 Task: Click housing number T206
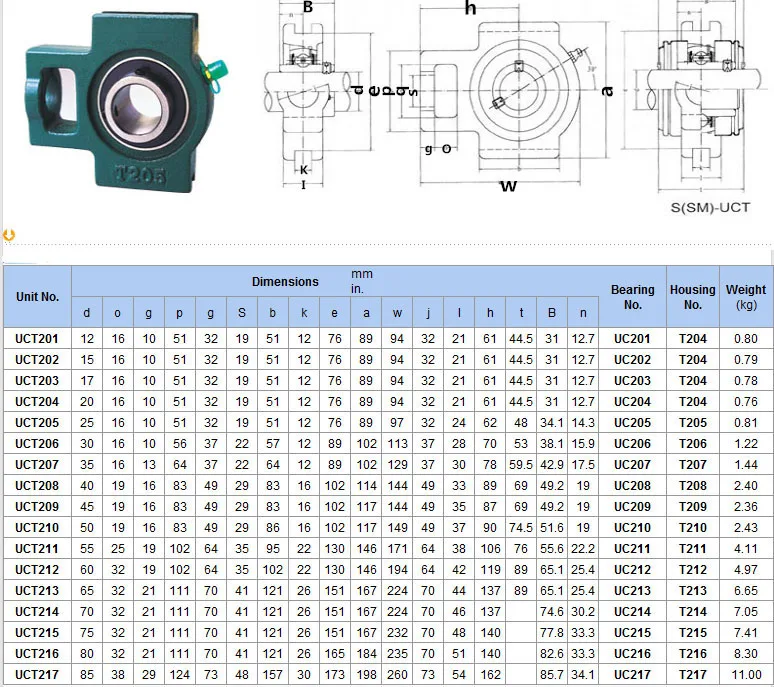692,444
